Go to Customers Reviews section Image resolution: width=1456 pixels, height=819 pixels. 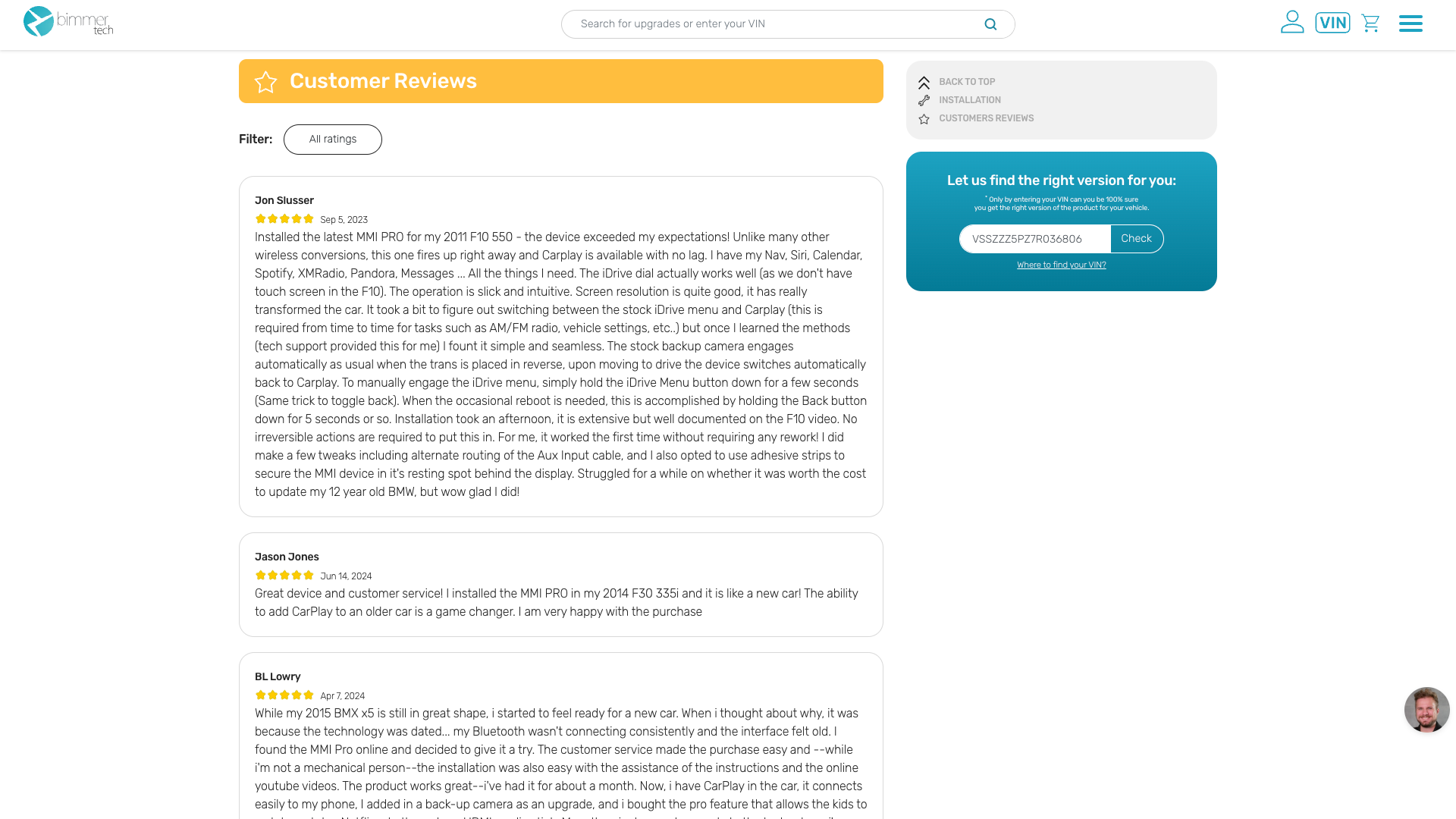986,118
